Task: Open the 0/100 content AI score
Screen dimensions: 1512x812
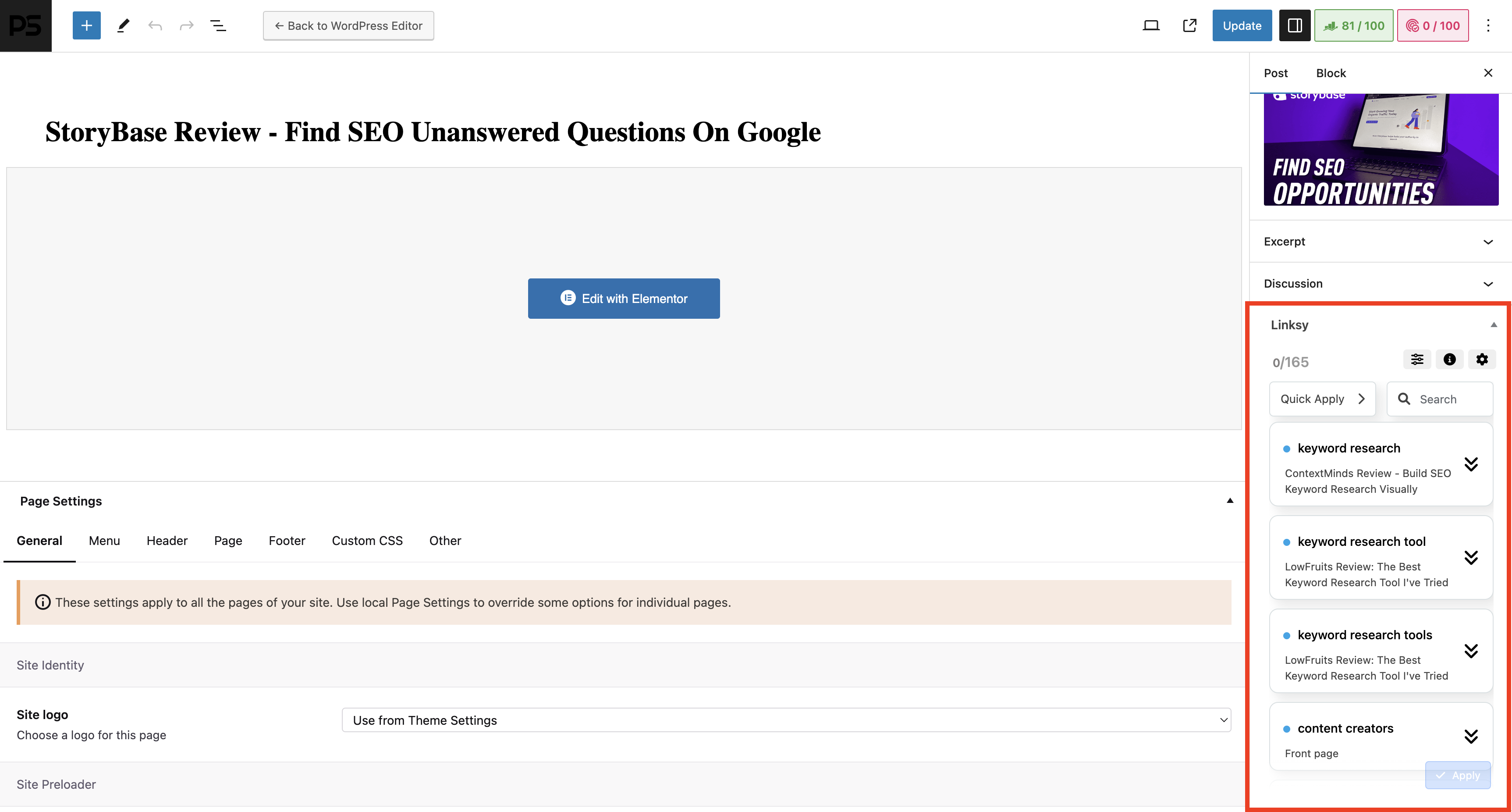Action: (x=1433, y=26)
